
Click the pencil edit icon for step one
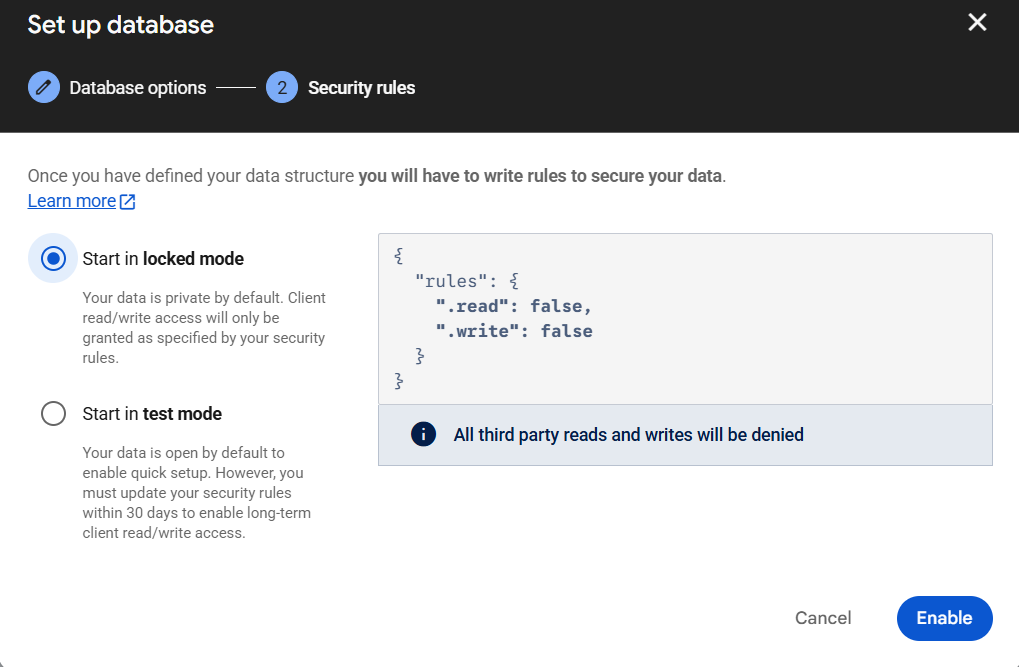[x=43, y=88]
